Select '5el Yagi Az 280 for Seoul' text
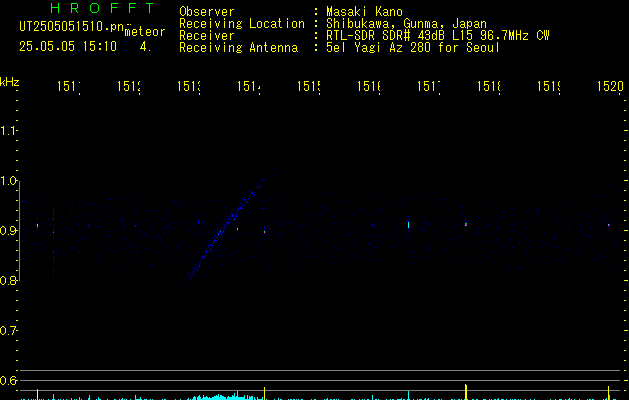 coord(413,48)
